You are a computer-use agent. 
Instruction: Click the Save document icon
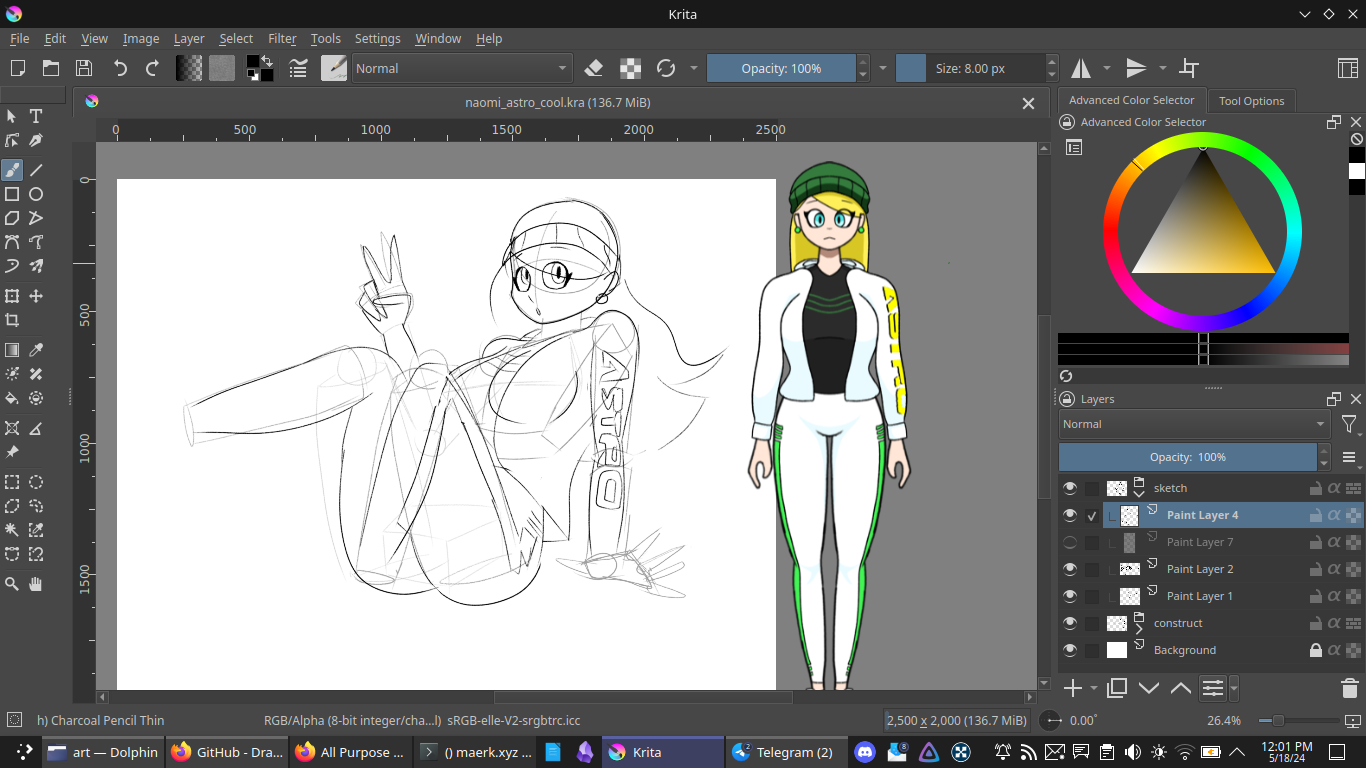tap(84, 68)
